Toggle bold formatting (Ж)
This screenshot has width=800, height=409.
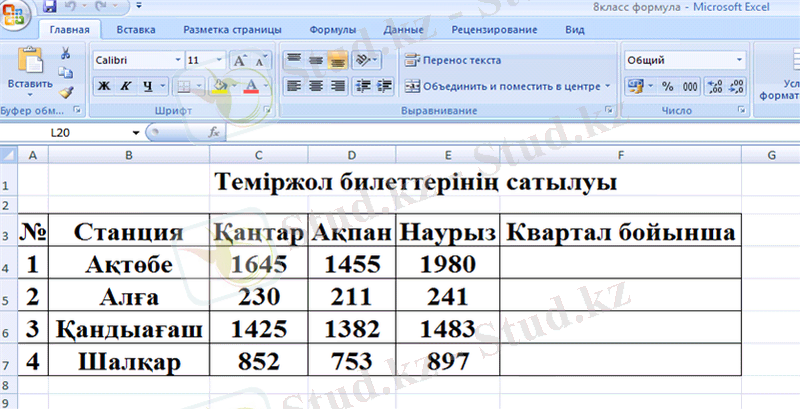point(103,87)
